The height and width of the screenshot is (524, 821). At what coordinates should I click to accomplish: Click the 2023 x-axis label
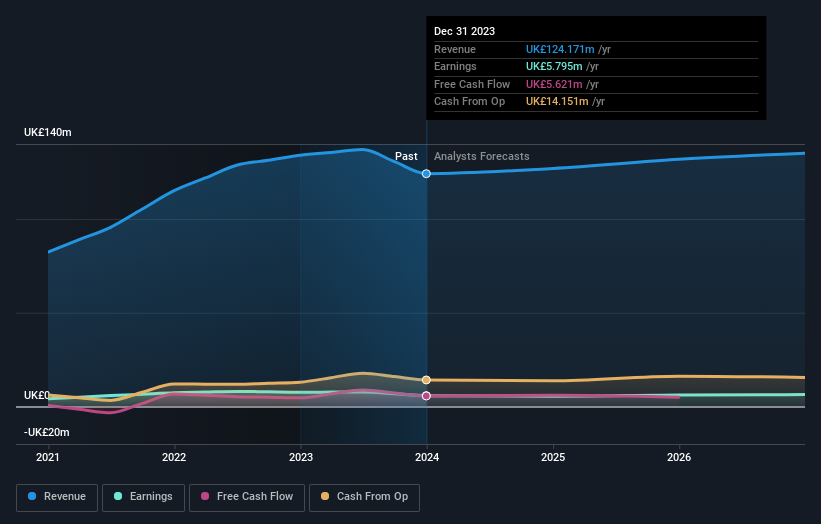[x=301, y=458]
